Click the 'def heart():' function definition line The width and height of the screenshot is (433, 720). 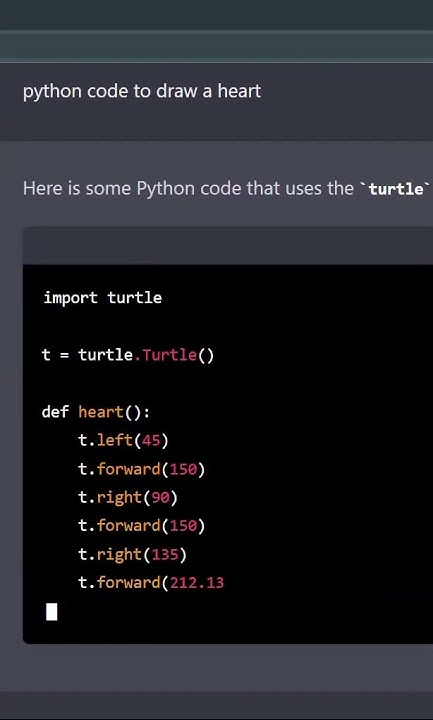[96, 412]
